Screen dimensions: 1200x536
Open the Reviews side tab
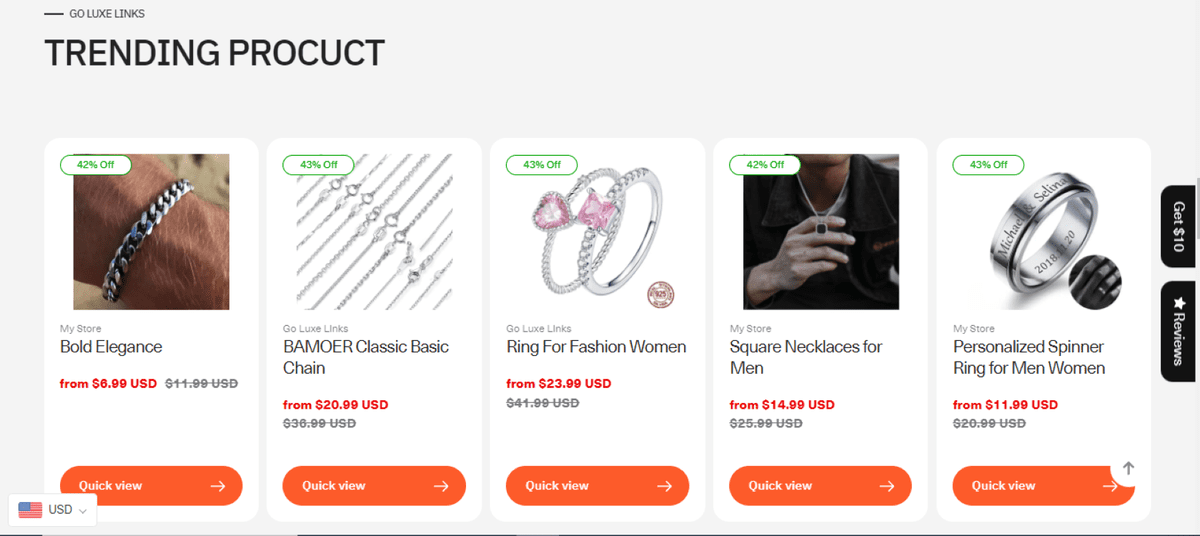point(1178,331)
